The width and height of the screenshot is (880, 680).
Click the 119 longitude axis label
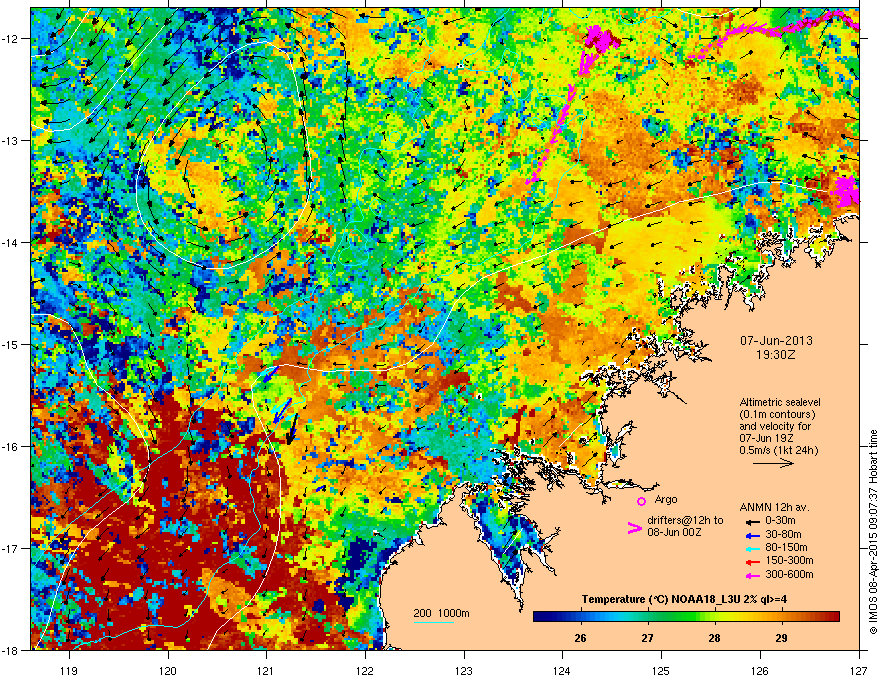(x=70, y=670)
